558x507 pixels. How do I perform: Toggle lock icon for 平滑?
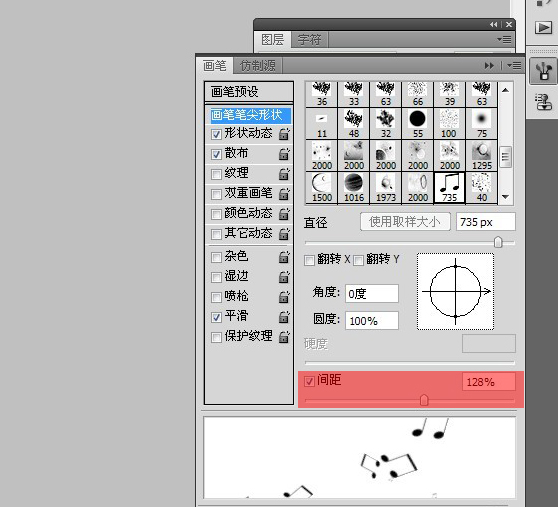pyautogui.click(x=284, y=316)
